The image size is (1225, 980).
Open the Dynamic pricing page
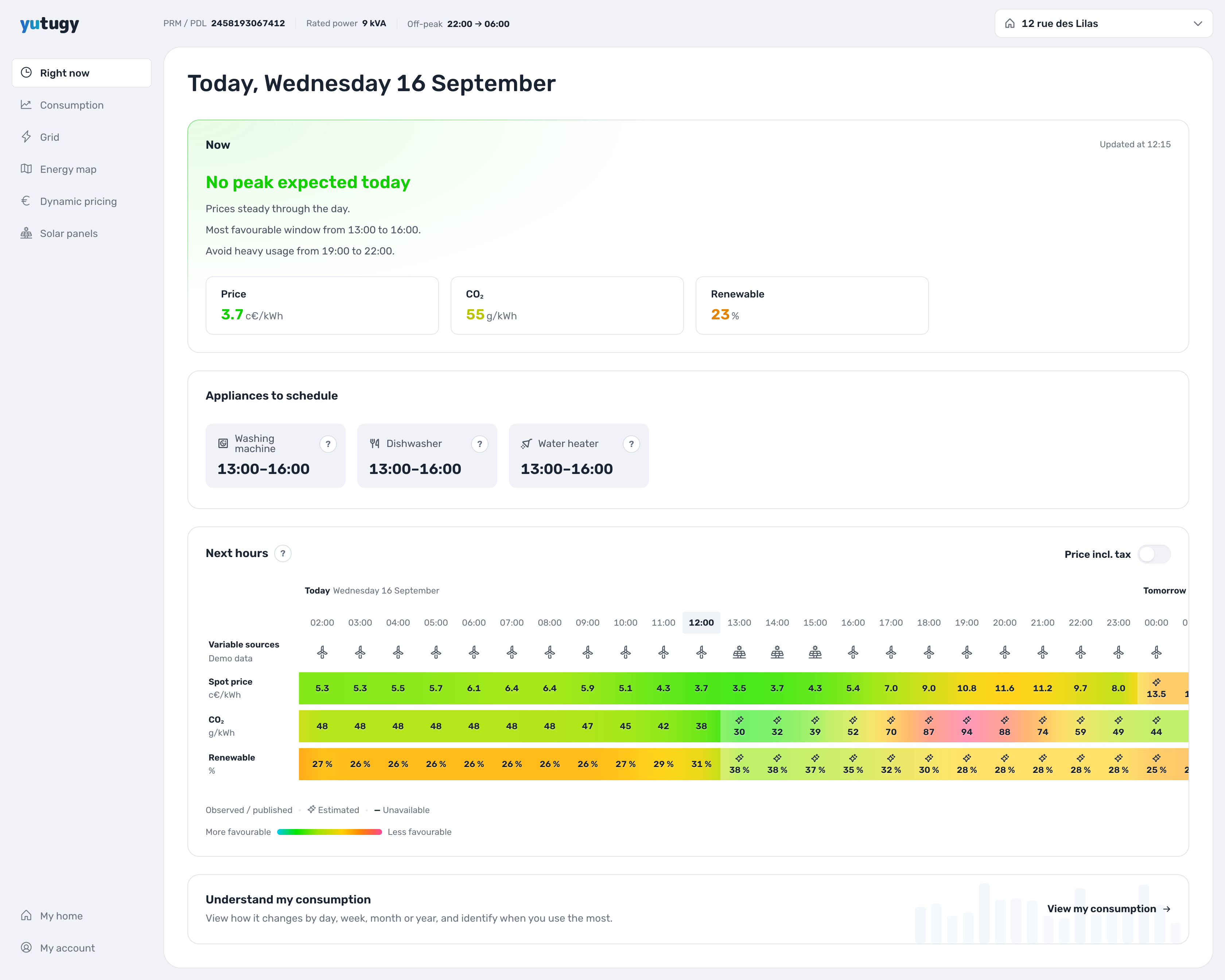click(81, 201)
